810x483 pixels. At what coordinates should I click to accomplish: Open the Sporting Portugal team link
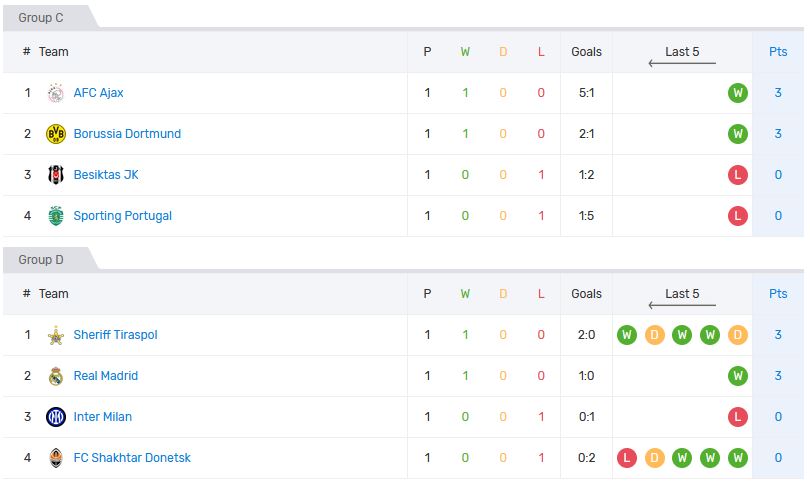[123, 216]
